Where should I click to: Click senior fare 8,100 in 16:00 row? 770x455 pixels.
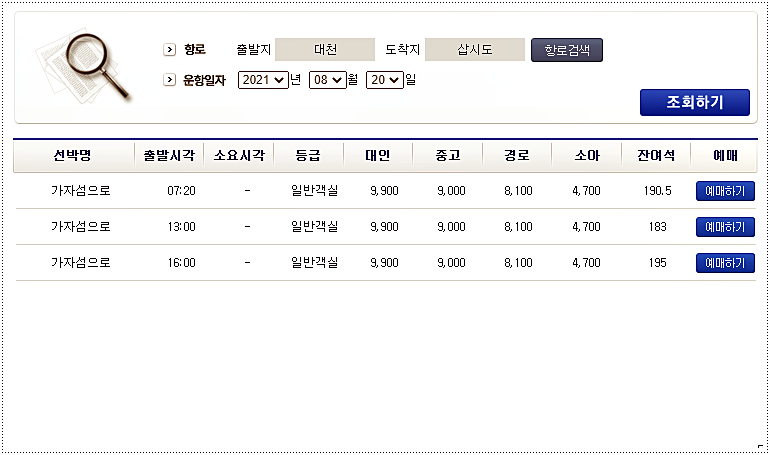click(518, 263)
